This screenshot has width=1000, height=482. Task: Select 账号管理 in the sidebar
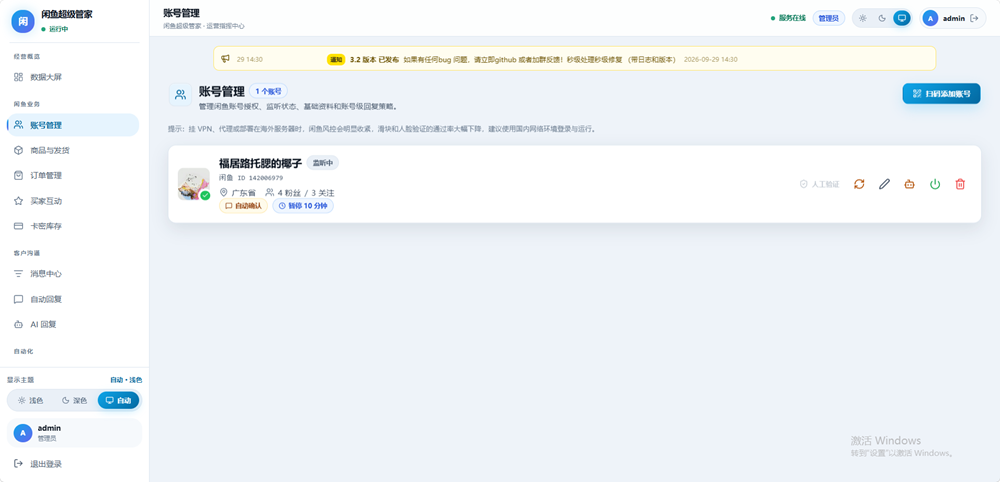click(x=73, y=125)
